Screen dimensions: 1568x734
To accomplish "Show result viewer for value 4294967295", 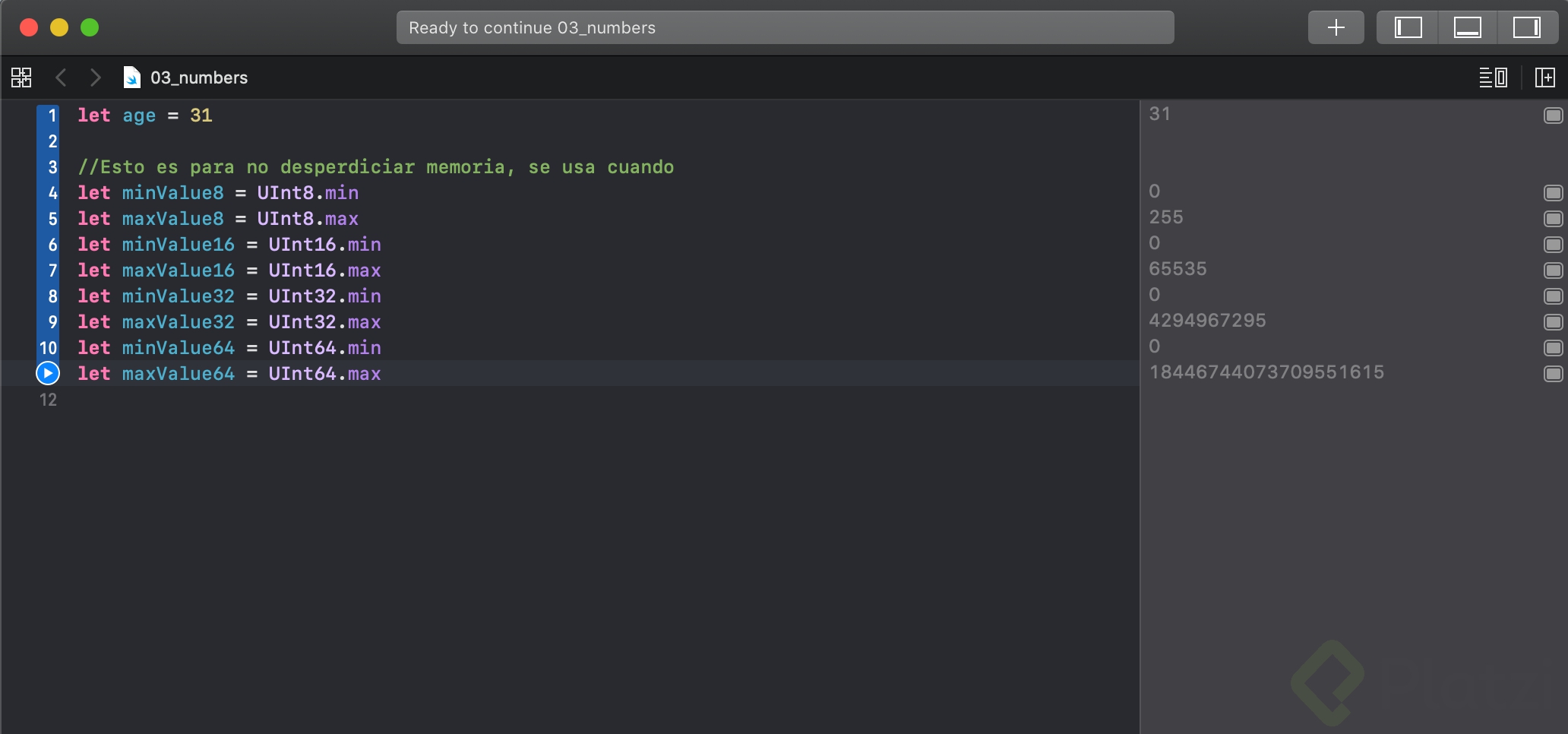I will click(x=1554, y=322).
